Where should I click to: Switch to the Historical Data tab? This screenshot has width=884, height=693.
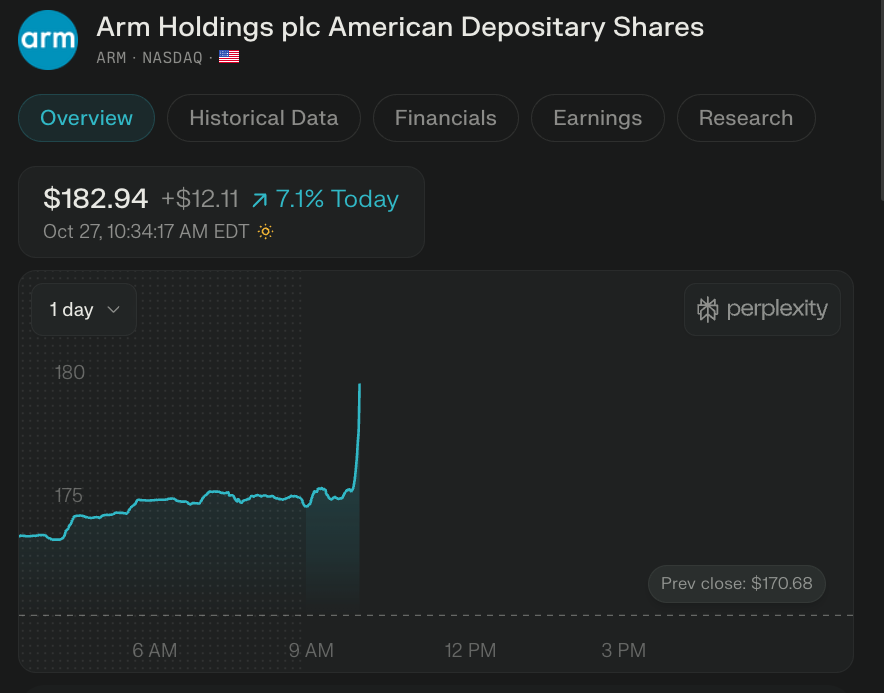pos(263,118)
